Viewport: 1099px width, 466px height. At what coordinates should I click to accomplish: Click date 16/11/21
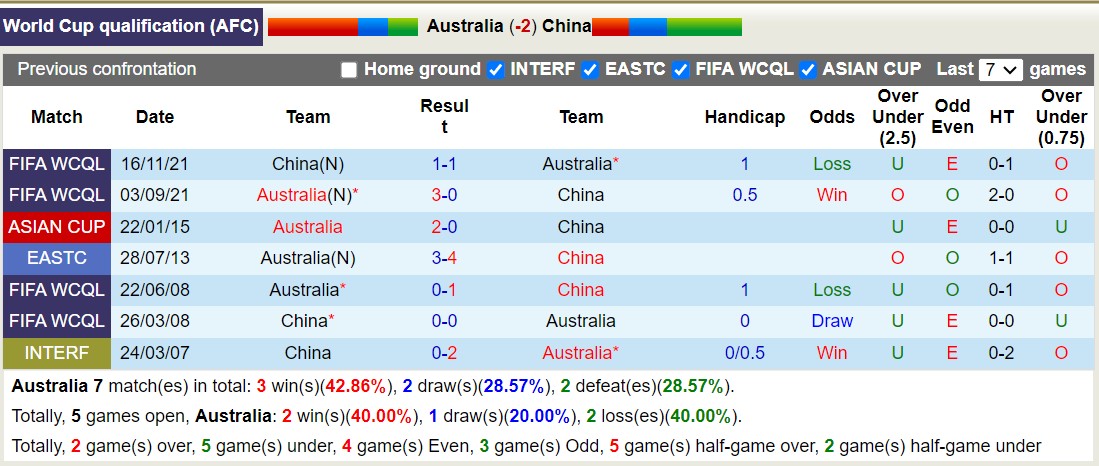[154, 165]
